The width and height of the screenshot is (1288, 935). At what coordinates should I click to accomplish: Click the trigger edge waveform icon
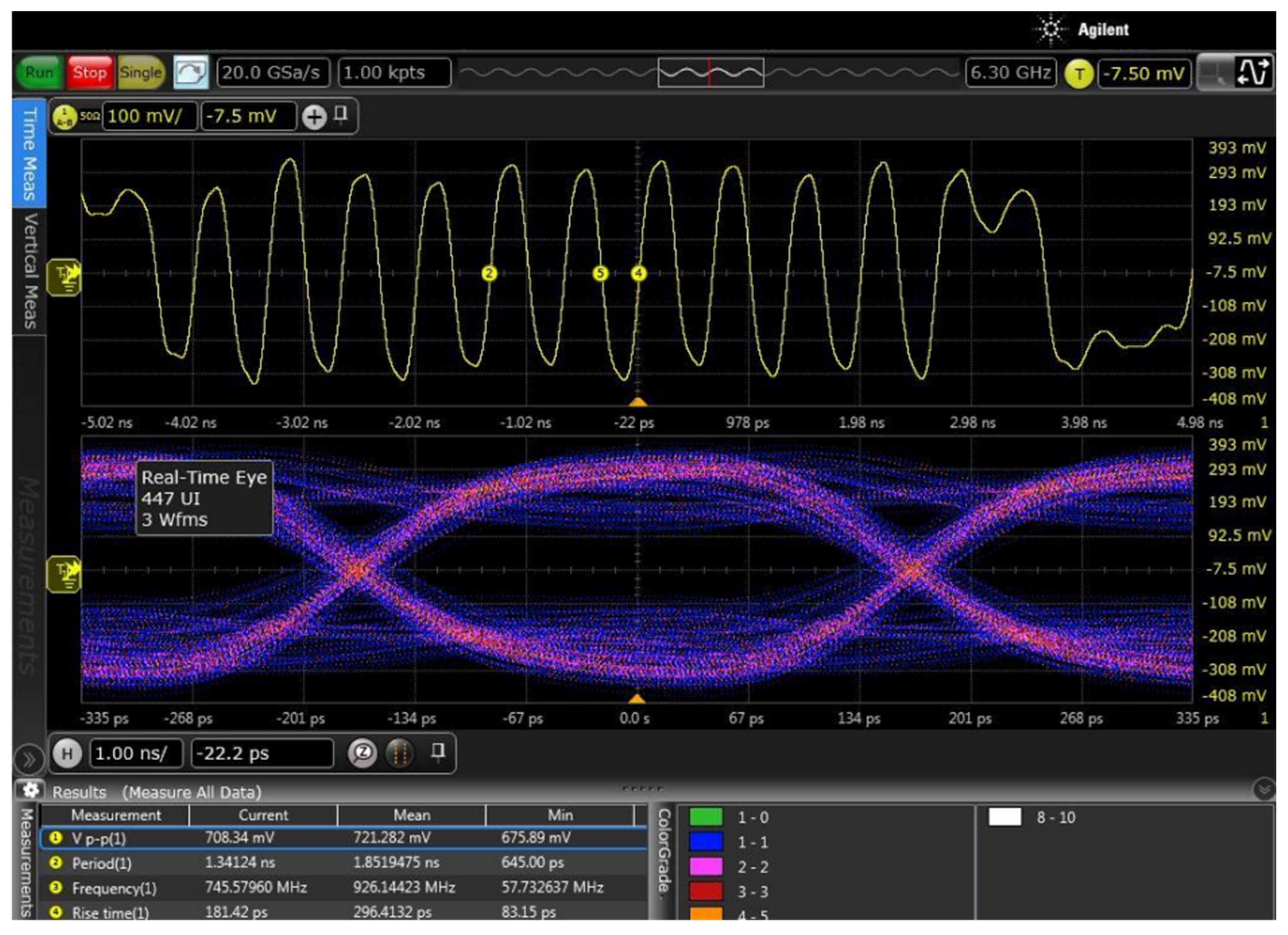(x=1253, y=73)
